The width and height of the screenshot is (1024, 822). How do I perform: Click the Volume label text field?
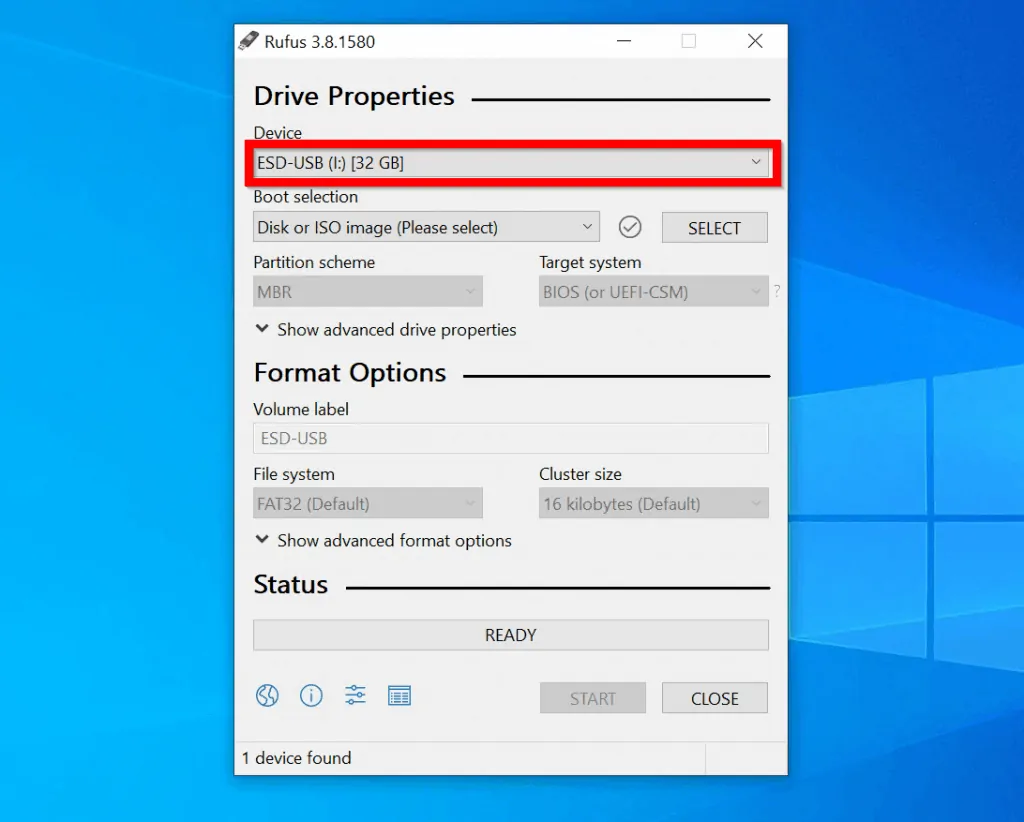(510, 438)
